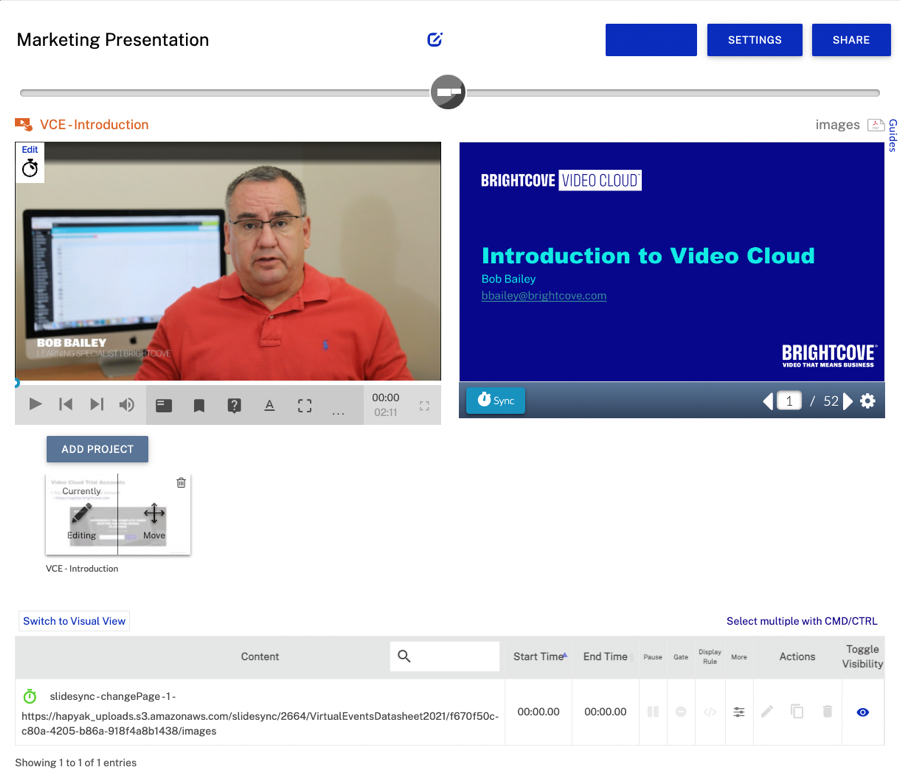Mute the video volume speaker icon
Image resolution: width=900 pixels, height=776 pixels.
click(127, 405)
